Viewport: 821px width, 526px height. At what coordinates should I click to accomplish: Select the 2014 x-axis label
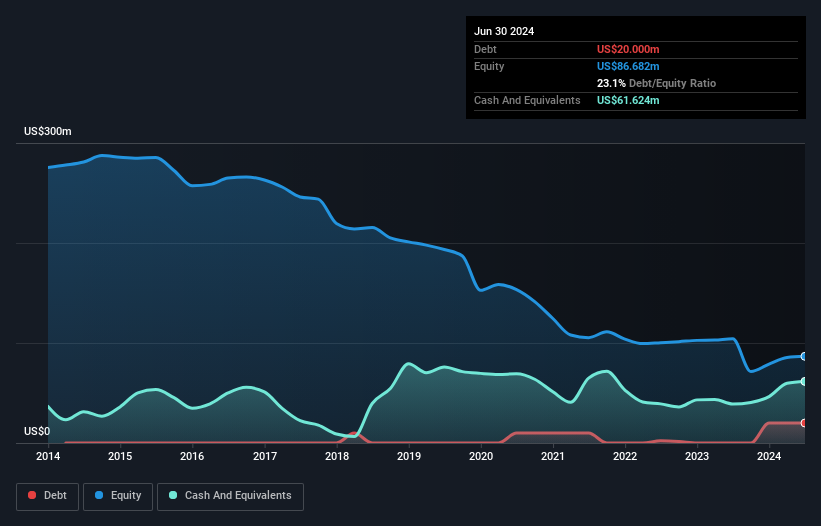(x=48, y=457)
